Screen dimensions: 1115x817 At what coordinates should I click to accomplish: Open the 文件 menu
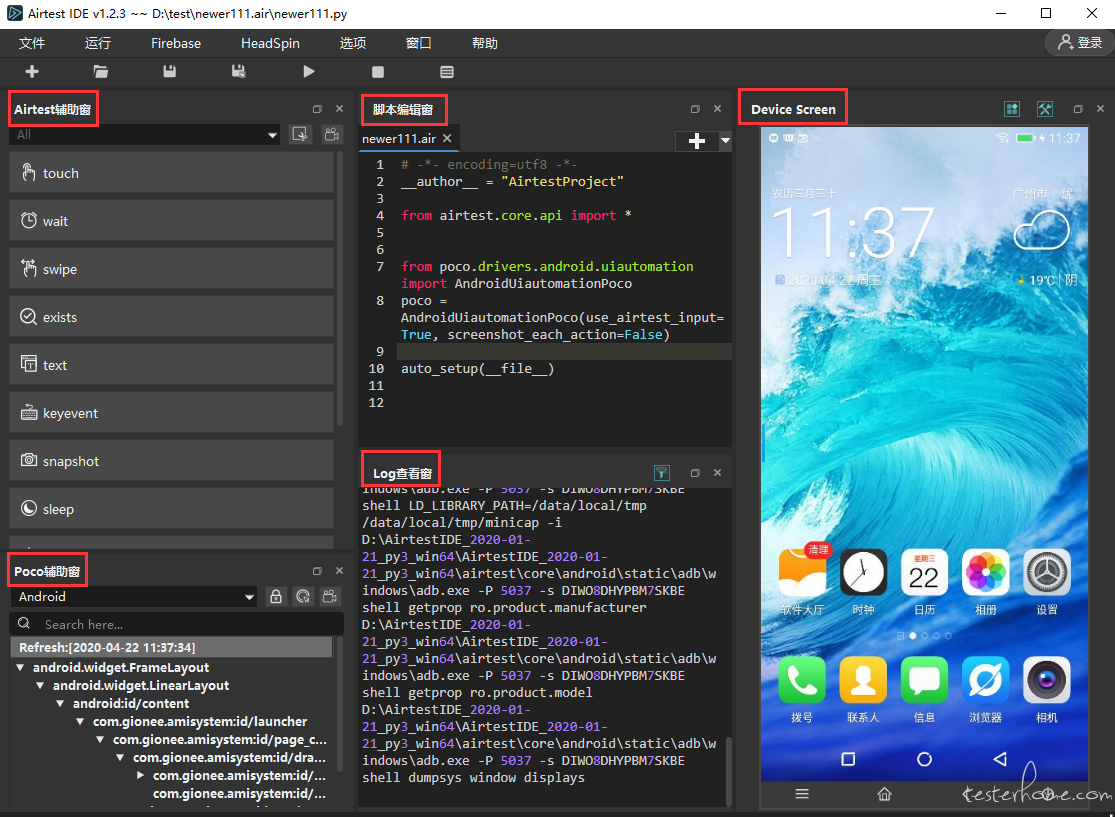click(32, 43)
